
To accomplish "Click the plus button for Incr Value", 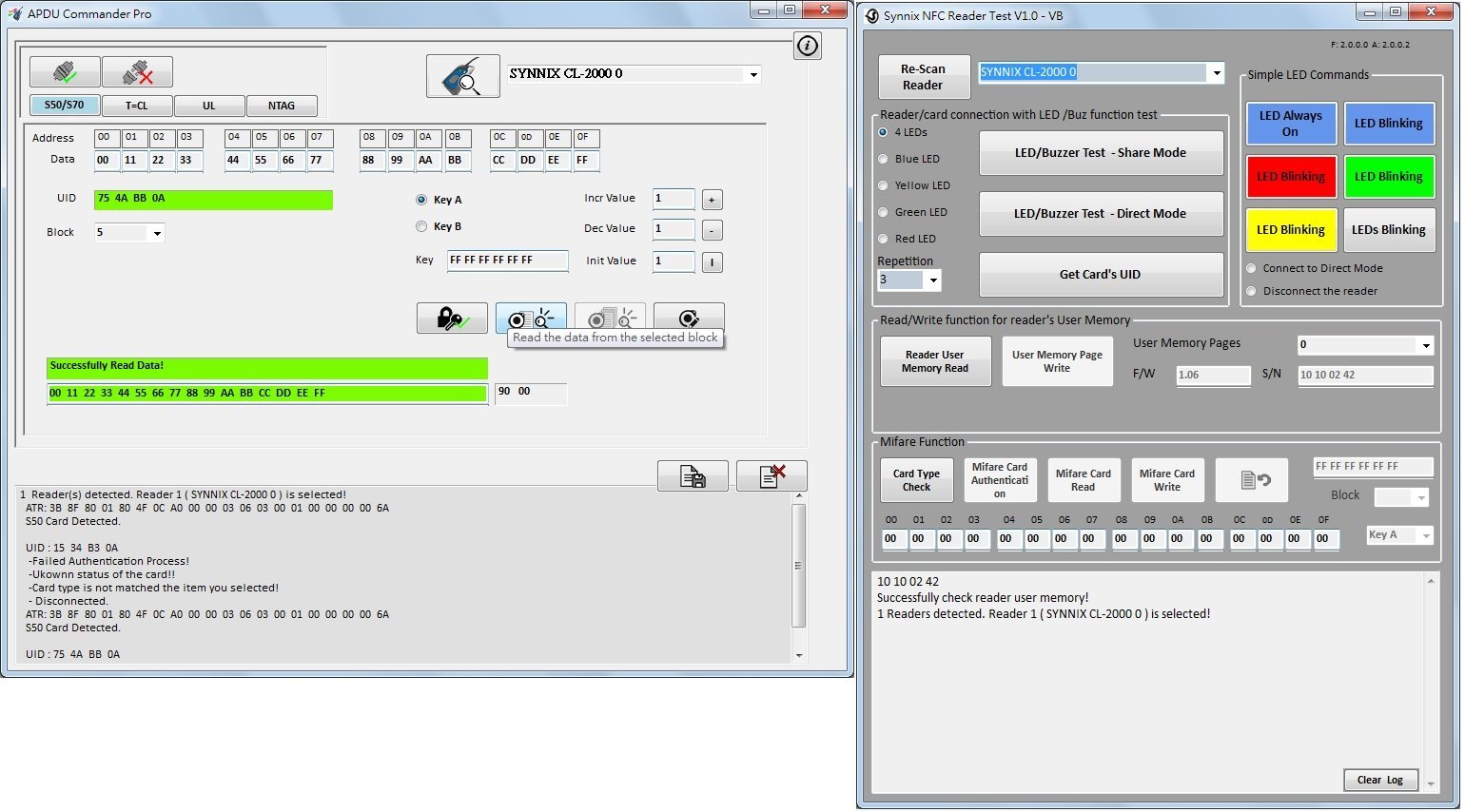I will (x=712, y=200).
